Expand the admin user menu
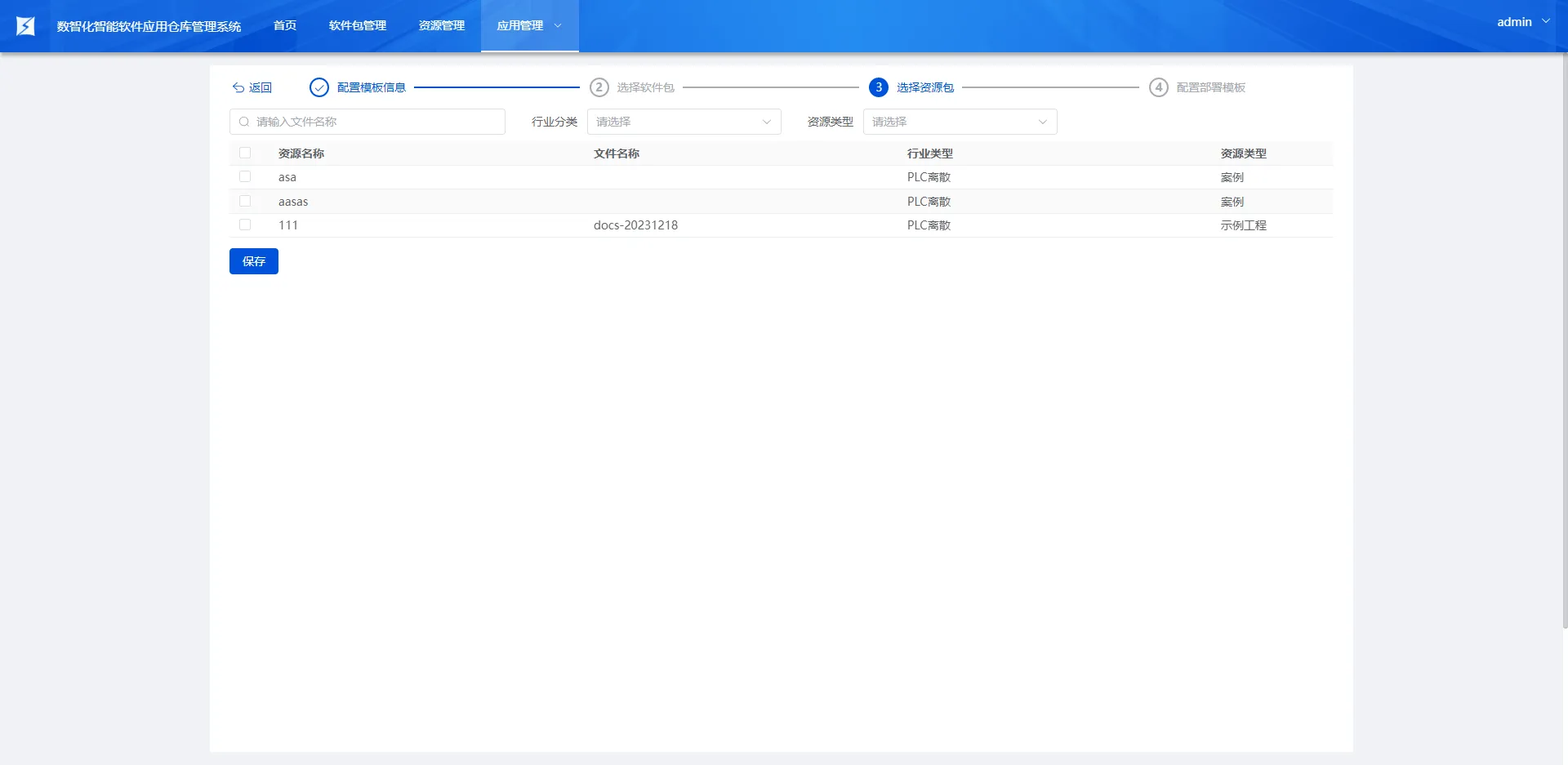The width and height of the screenshot is (1568, 765). click(1523, 22)
